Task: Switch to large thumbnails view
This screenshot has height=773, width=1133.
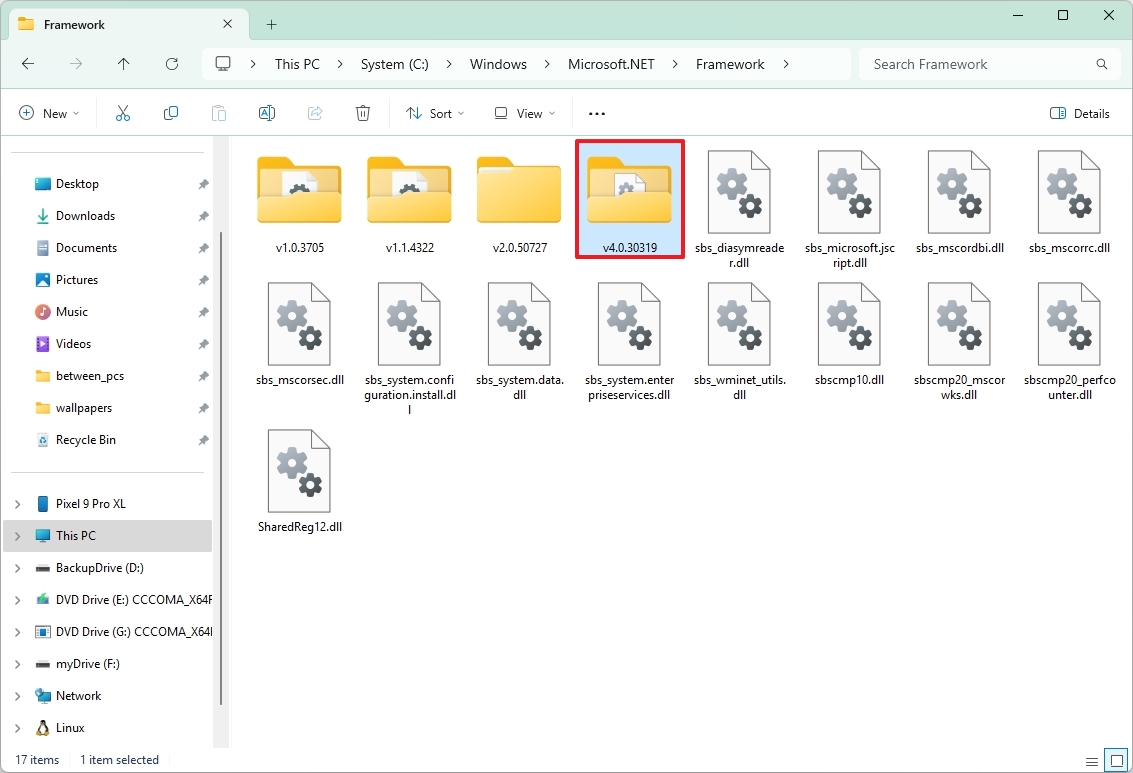Action: coord(1116,760)
